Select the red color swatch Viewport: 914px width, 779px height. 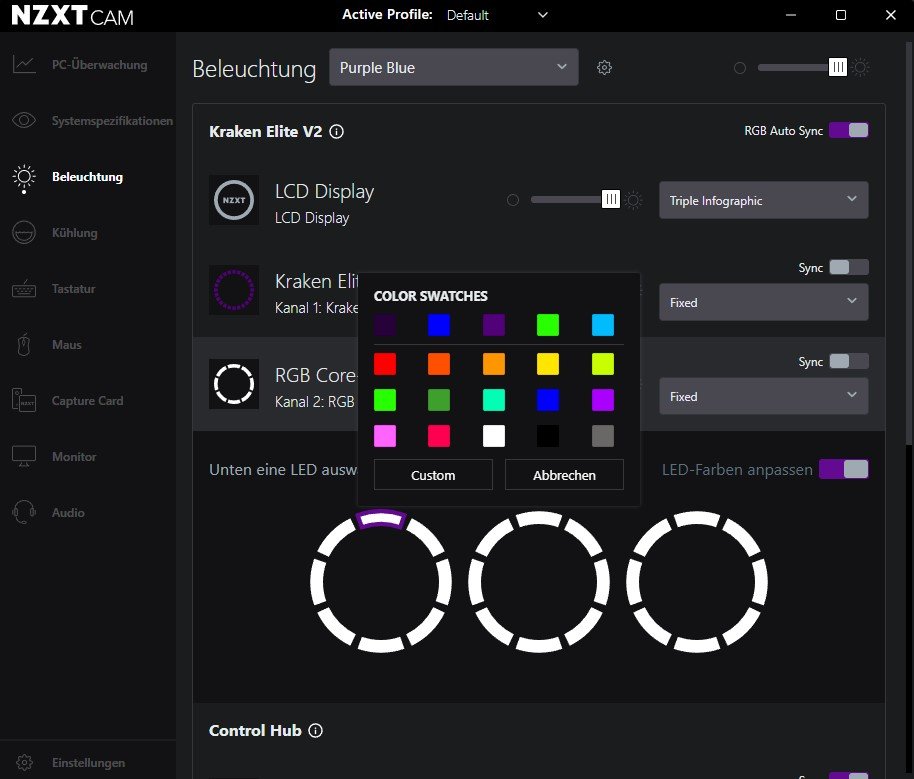tap(385, 364)
